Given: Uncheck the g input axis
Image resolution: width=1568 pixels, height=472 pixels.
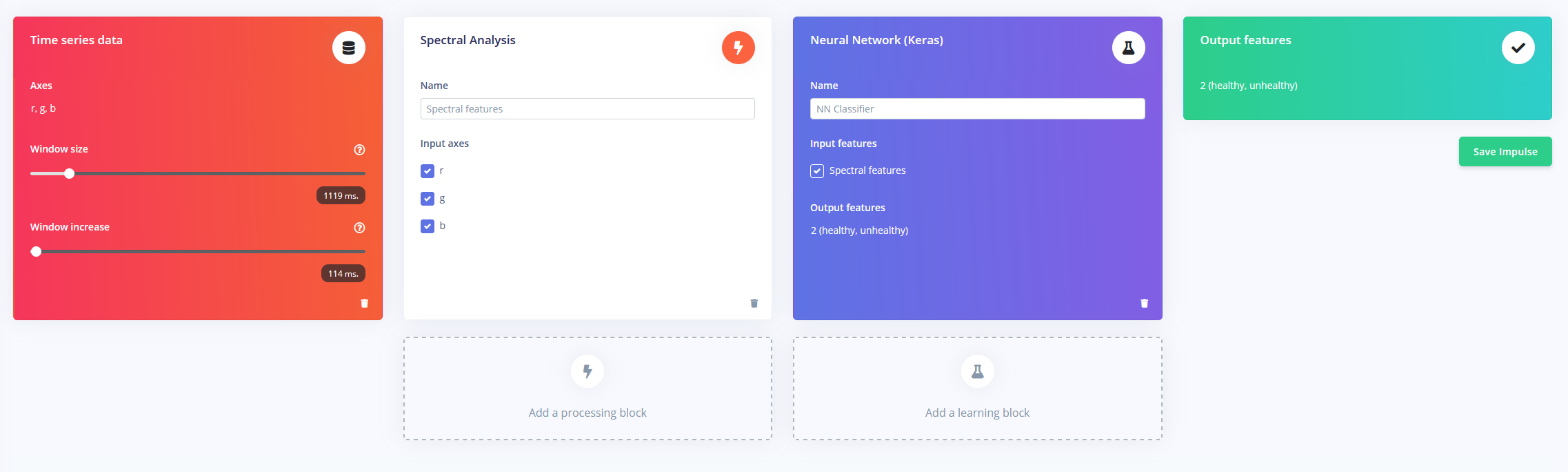Looking at the screenshot, I should [428, 199].
